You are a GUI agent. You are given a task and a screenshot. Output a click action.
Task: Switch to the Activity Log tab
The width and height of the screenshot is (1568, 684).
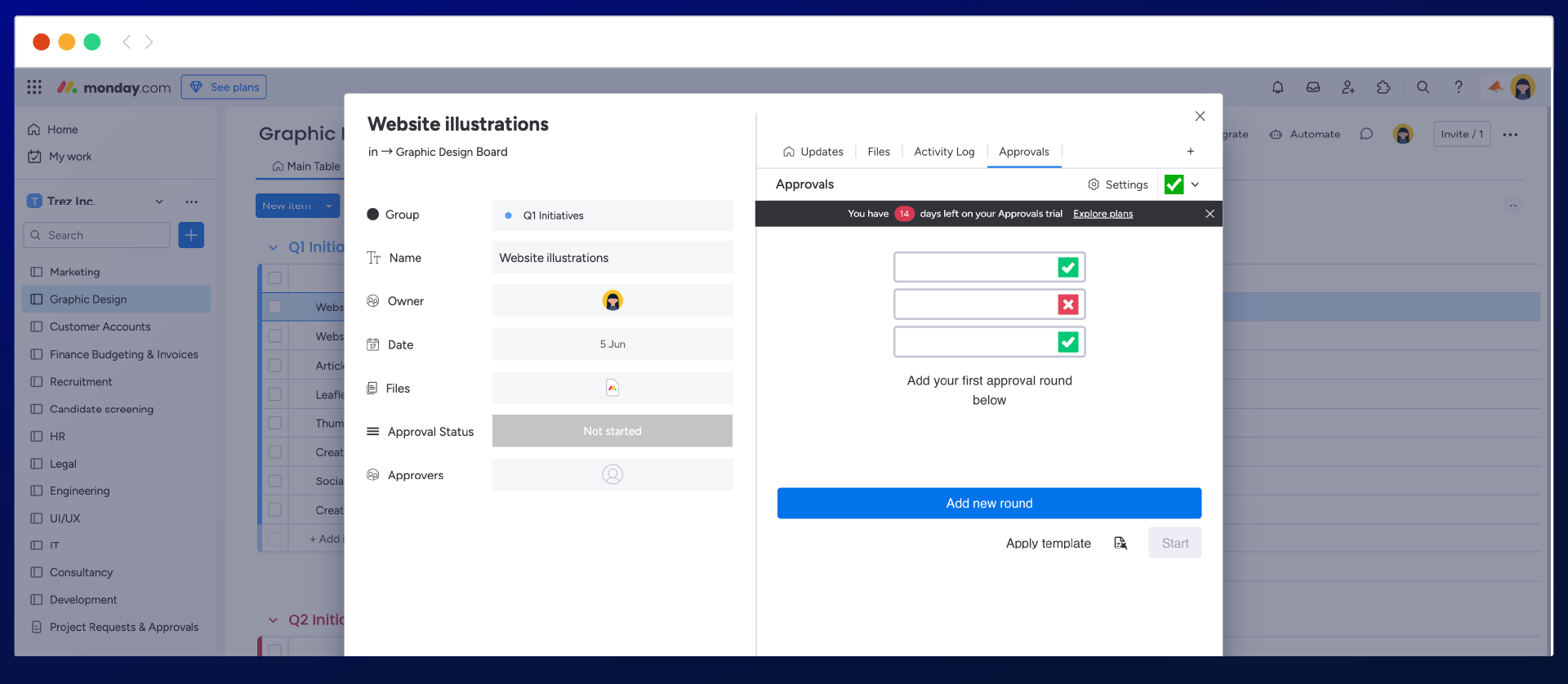click(x=944, y=152)
